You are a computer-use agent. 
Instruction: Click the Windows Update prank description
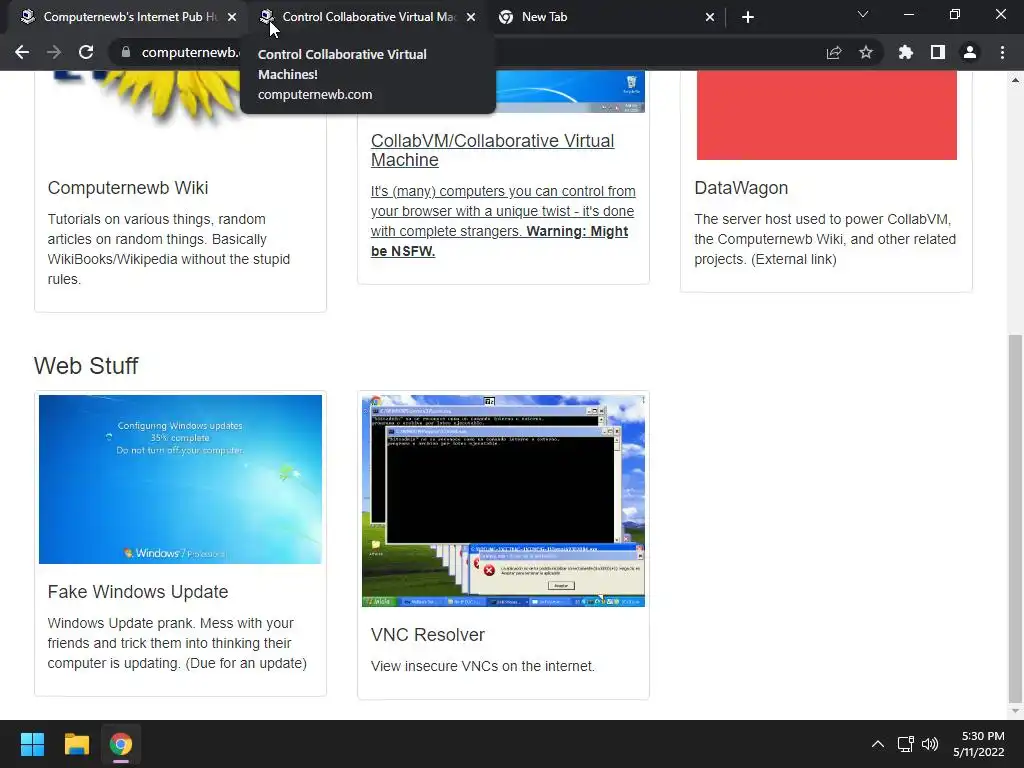pos(177,643)
